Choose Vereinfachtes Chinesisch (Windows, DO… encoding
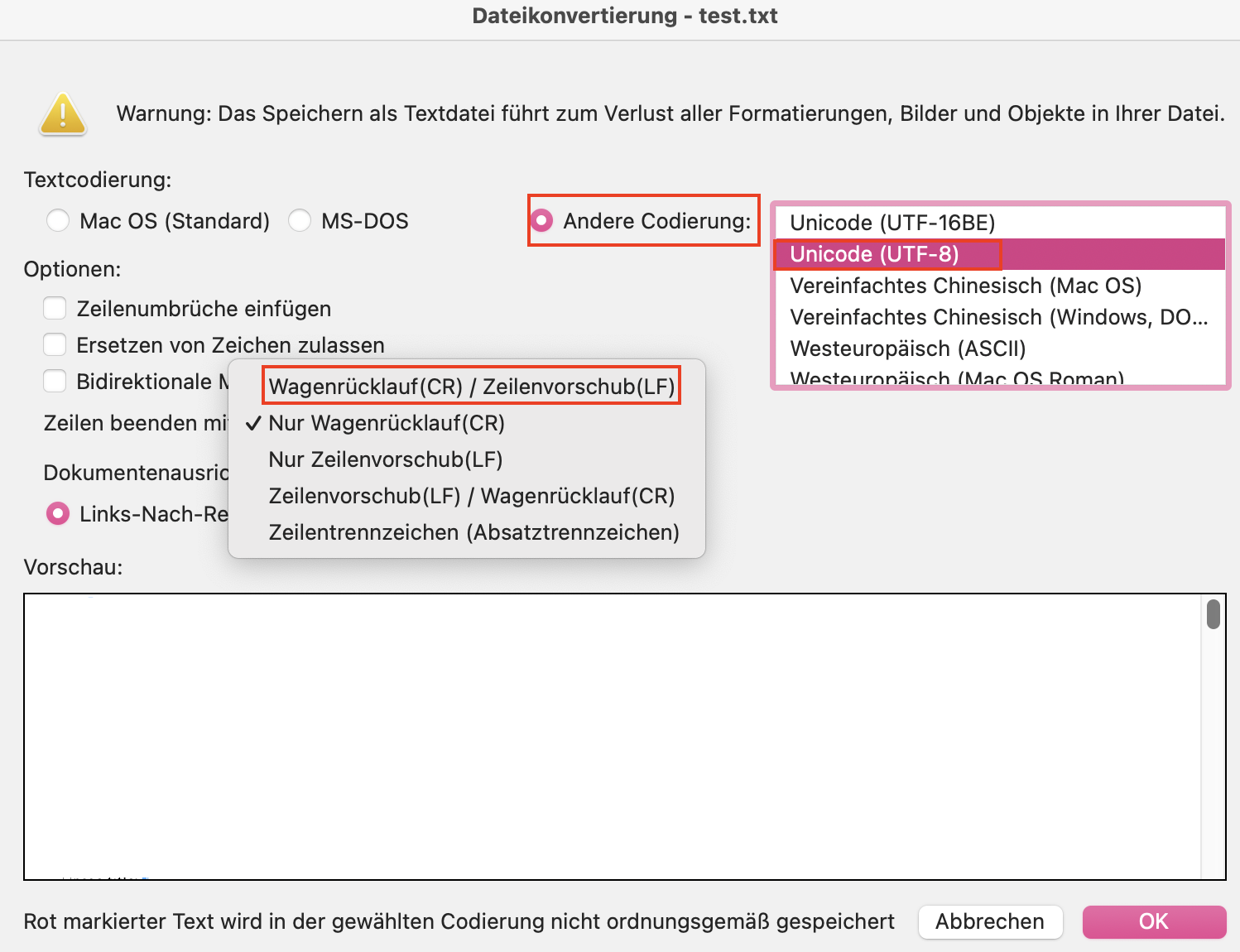1240x952 pixels. point(999,317)
